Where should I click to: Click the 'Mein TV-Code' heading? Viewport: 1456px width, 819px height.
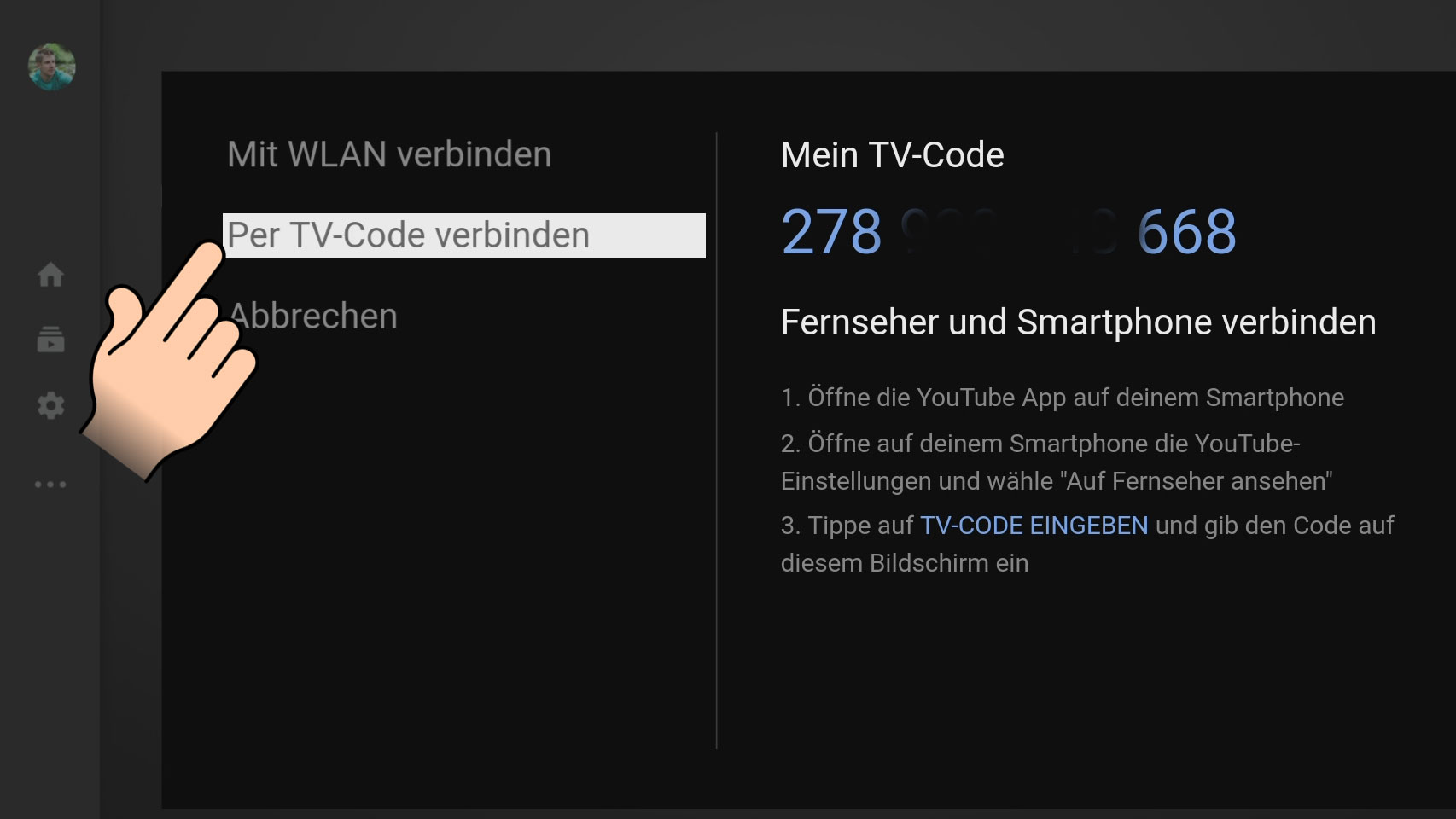click(892, 155)
